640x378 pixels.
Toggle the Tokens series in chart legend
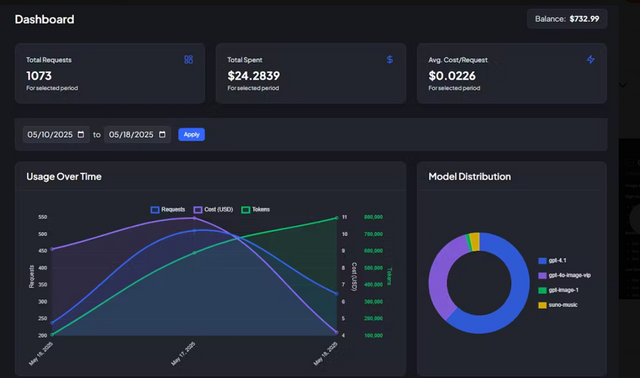pyautogui.click(x=256, y=209)
